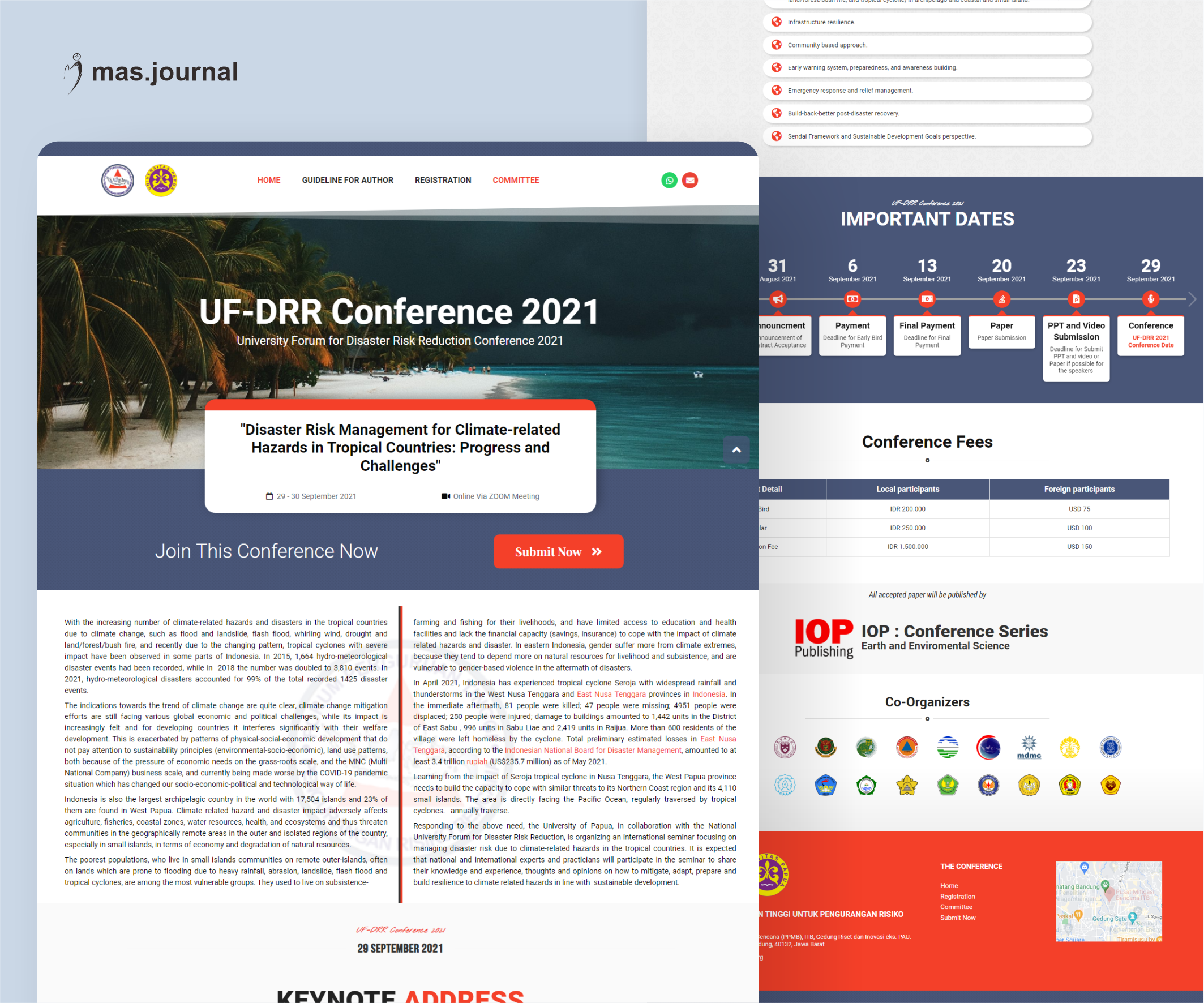Click the 29 - 30 September 2021 date text
Image resolution: width=1204 pixels, height=1003 pixels.
coord(316,496)
